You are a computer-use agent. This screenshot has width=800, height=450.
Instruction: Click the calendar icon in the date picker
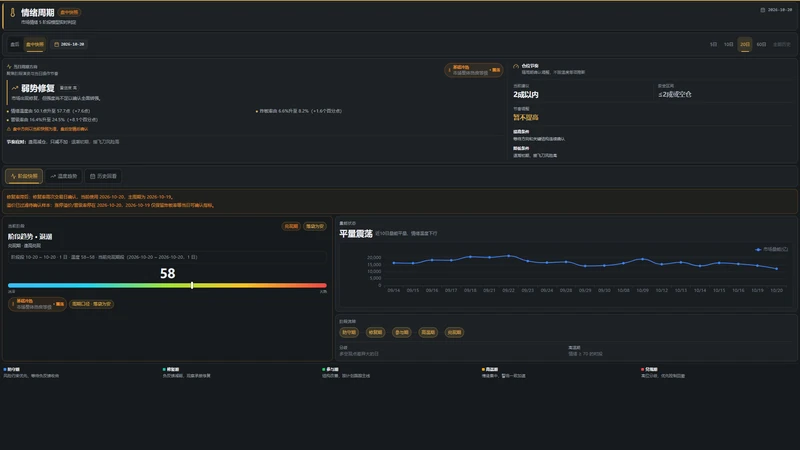pos(56,44)
